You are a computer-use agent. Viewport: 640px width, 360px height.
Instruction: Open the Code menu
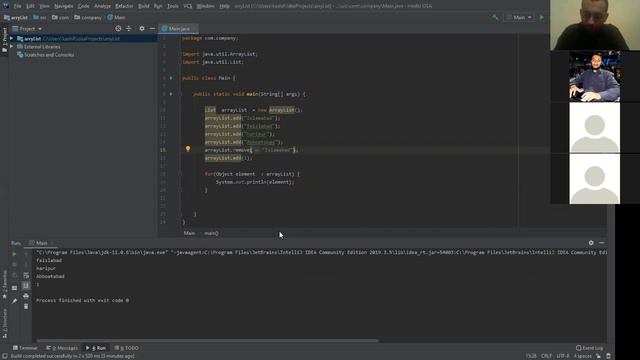click(84, 6)
